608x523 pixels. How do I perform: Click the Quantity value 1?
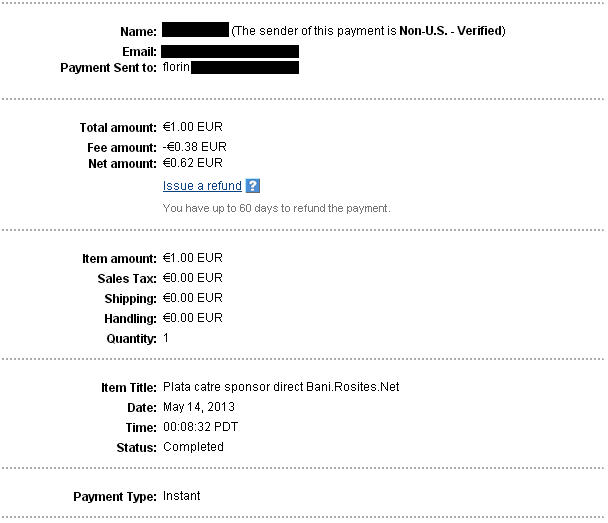(166, 338)
